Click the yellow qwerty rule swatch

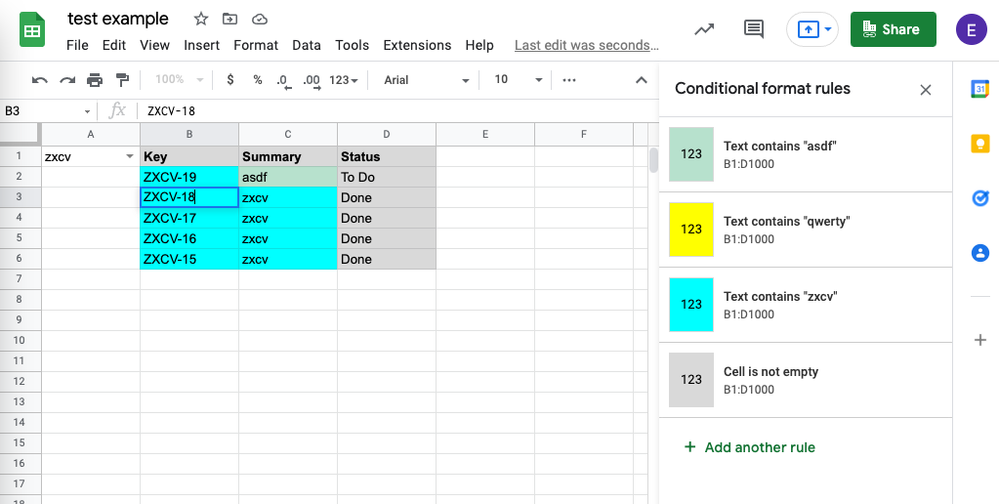pyautogui.click(x=691, y=229)
